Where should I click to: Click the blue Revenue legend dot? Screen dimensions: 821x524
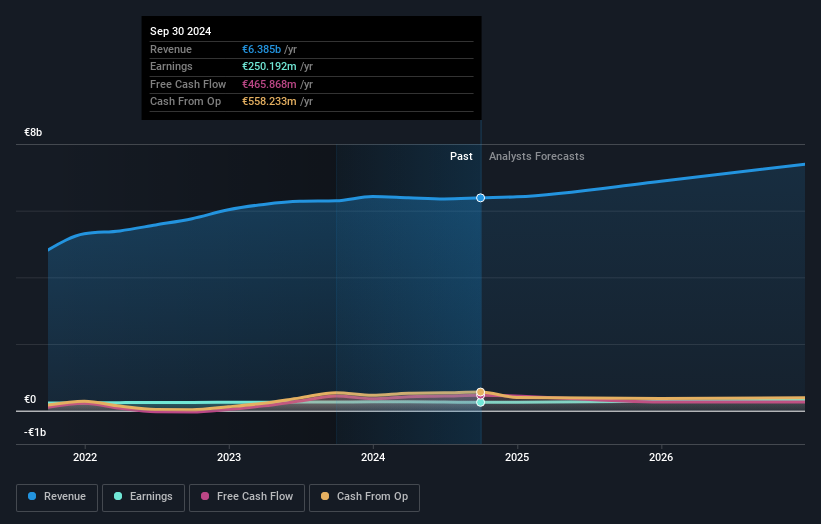[x=32, y=496]
